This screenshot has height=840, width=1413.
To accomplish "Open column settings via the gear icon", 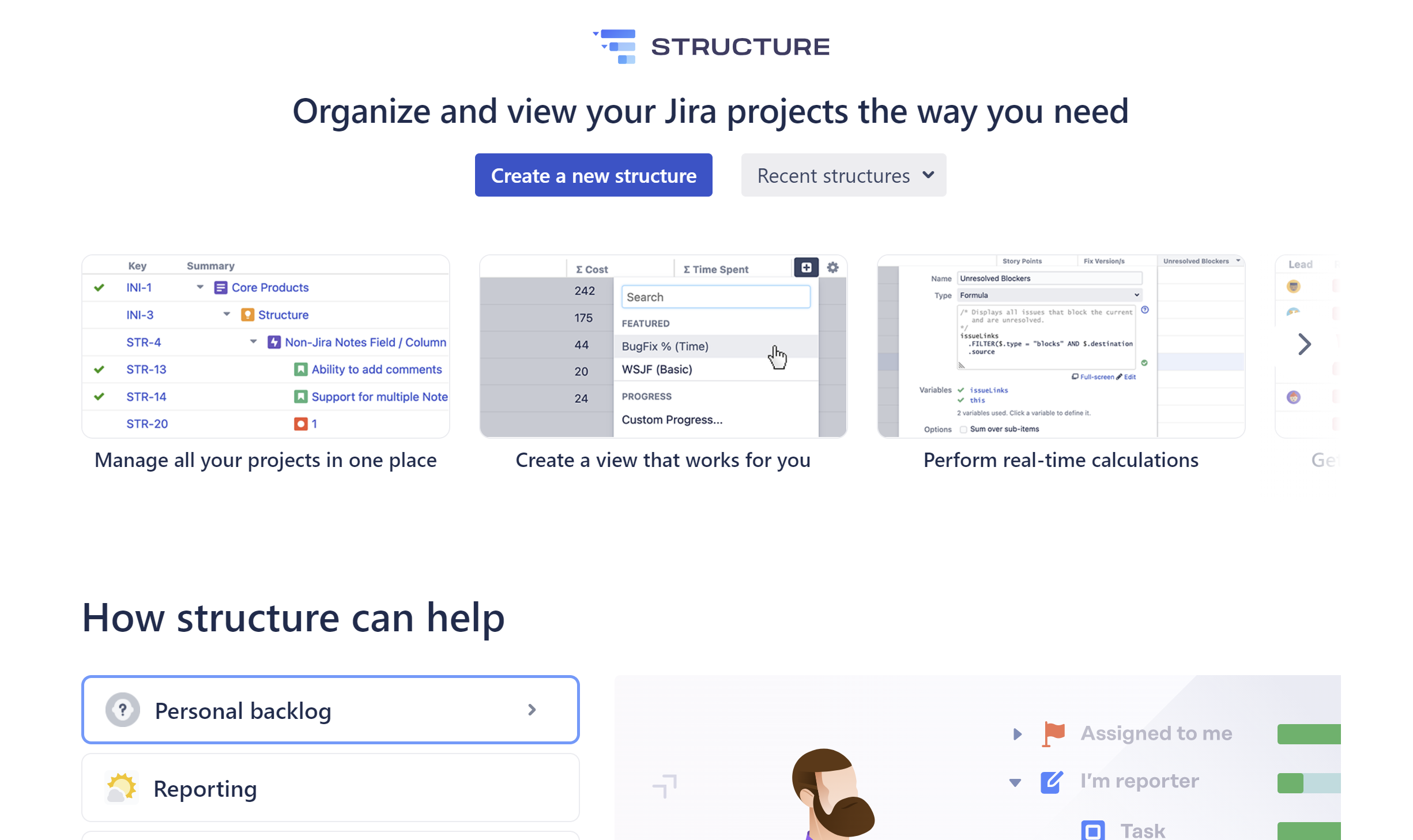I will pyautogui.click(x=834, y=267).
